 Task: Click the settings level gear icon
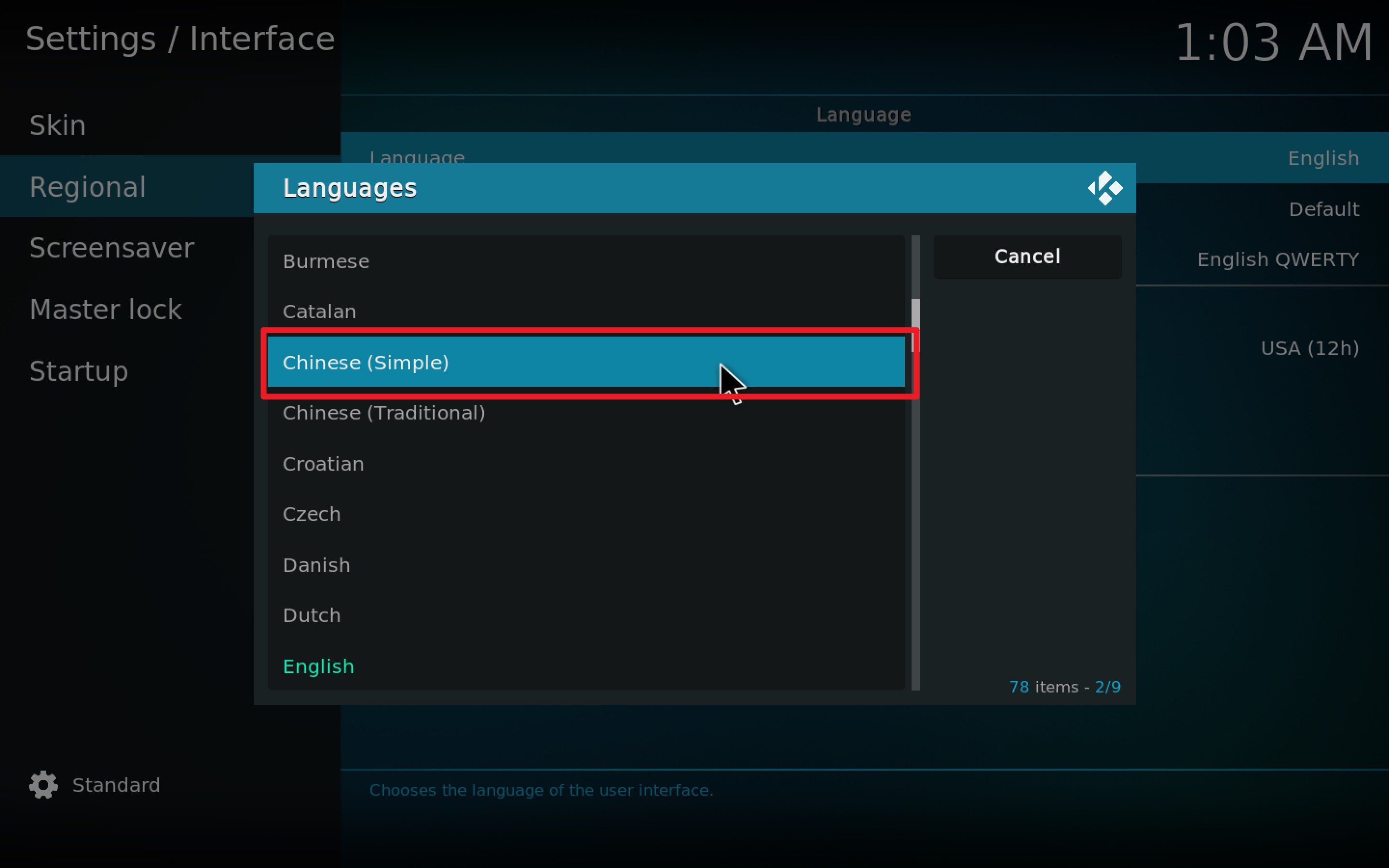tap(43, 785)
